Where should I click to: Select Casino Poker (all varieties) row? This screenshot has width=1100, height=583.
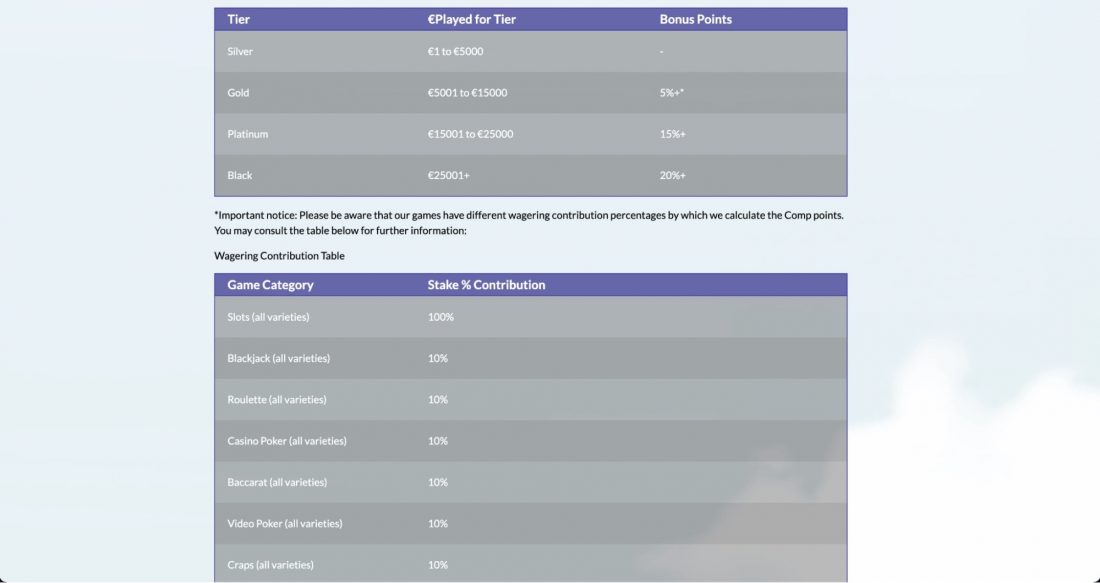530,441
